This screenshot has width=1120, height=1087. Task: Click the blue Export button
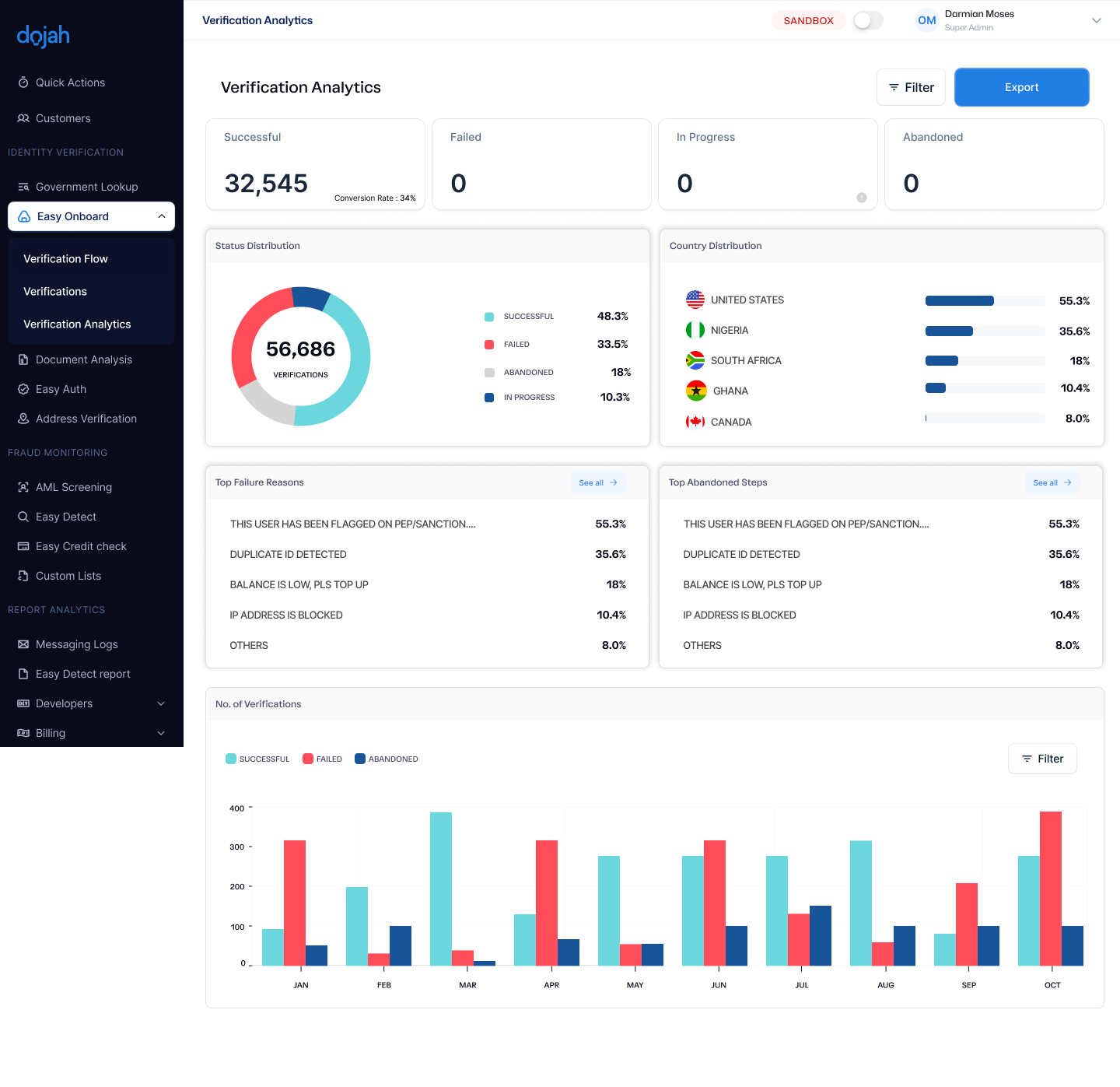[1021, 87]
